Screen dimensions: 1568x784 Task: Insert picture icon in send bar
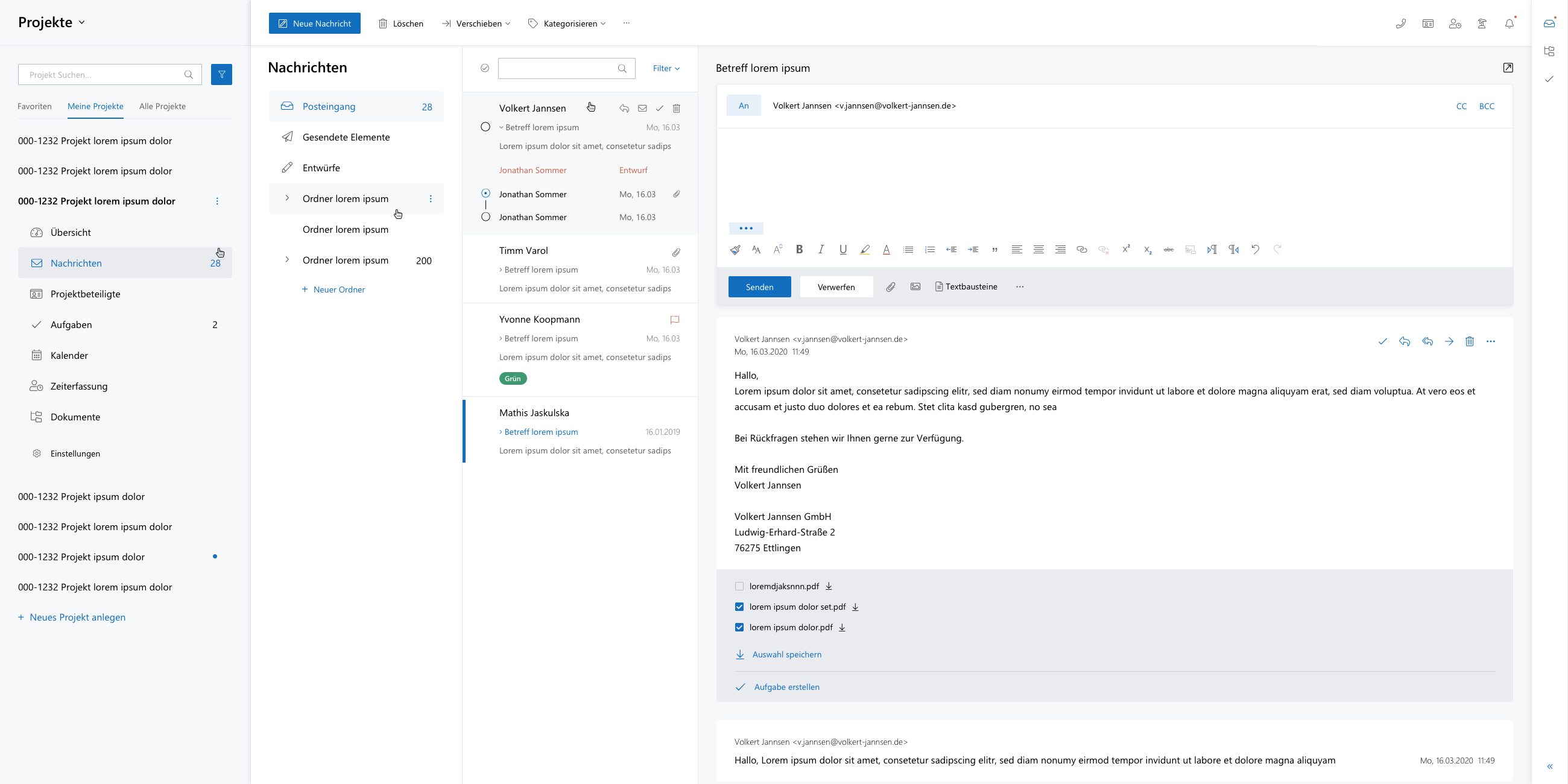point(915,286)
